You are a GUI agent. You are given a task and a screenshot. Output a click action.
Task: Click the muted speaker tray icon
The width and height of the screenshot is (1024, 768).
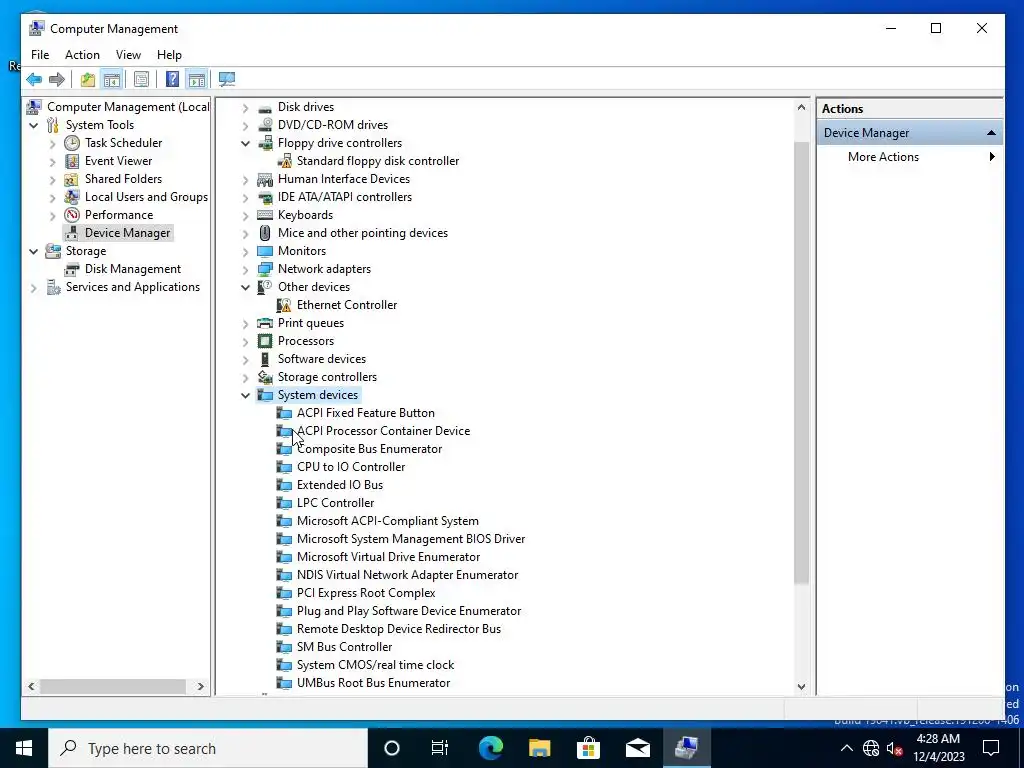click(895, 748)
